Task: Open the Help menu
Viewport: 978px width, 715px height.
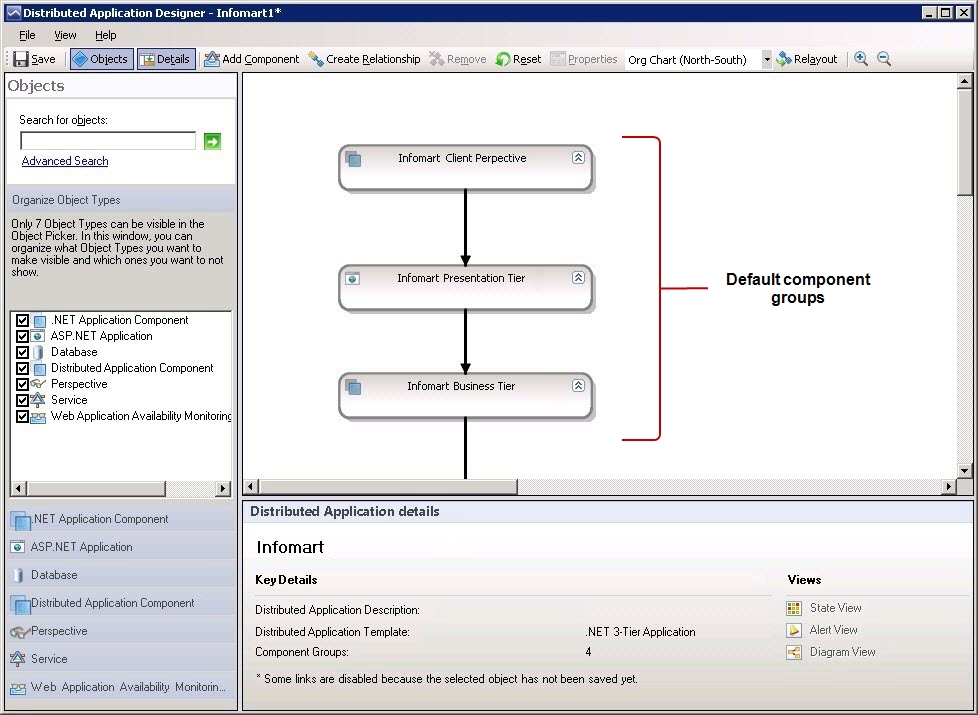Action: (105, 35)
